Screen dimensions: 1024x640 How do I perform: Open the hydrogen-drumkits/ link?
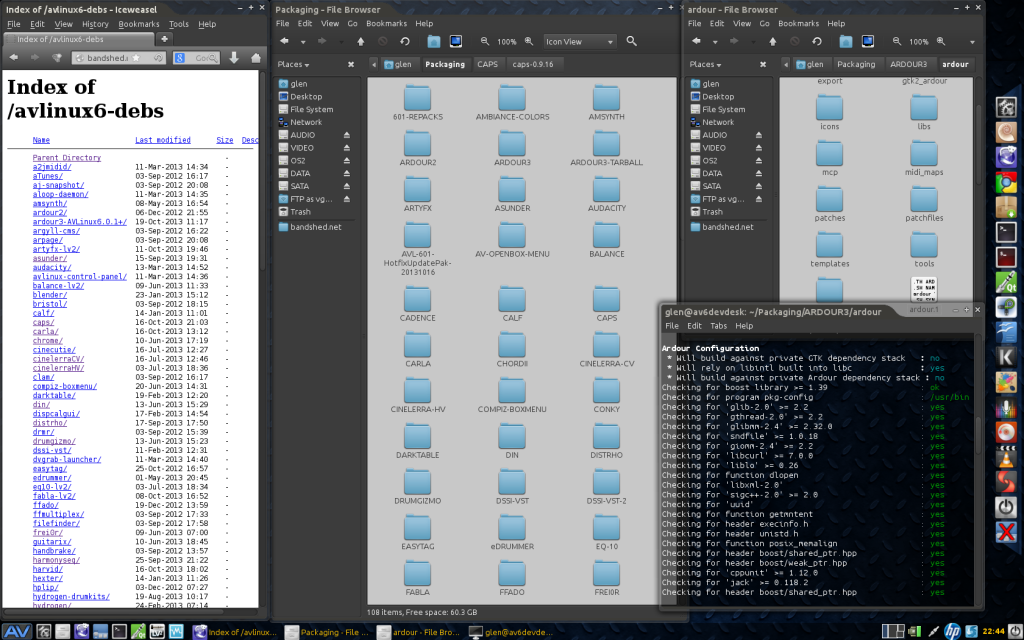71,596
